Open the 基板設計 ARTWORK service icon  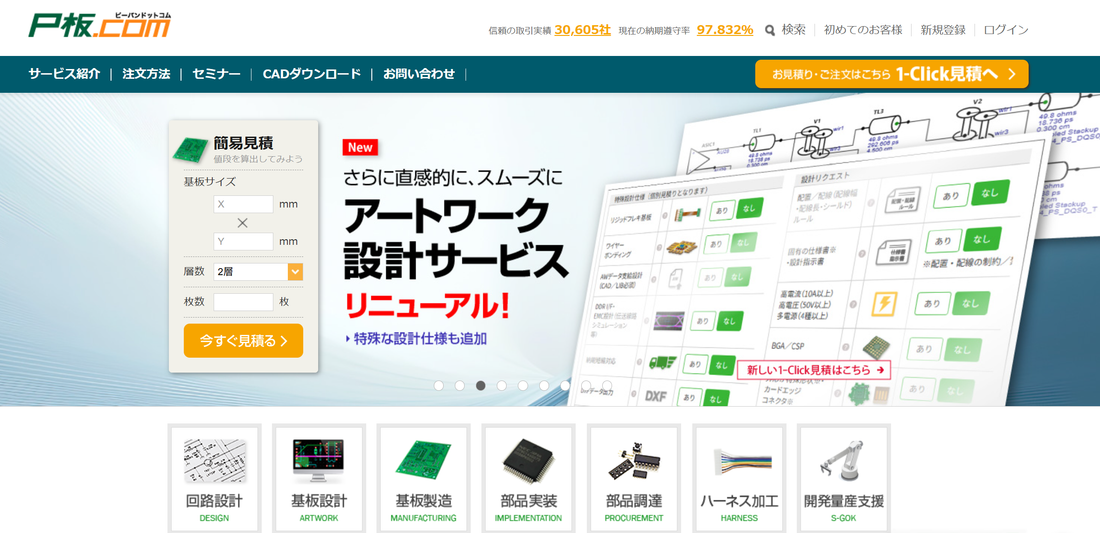tap(319, 478)
